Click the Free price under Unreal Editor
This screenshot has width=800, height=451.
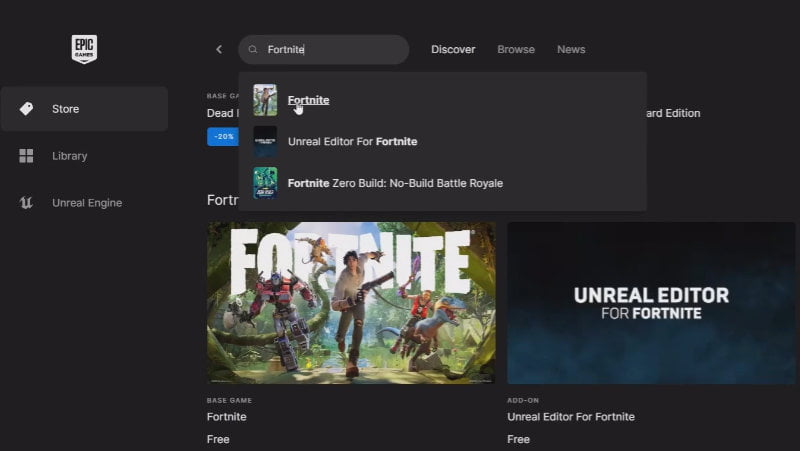518,439
